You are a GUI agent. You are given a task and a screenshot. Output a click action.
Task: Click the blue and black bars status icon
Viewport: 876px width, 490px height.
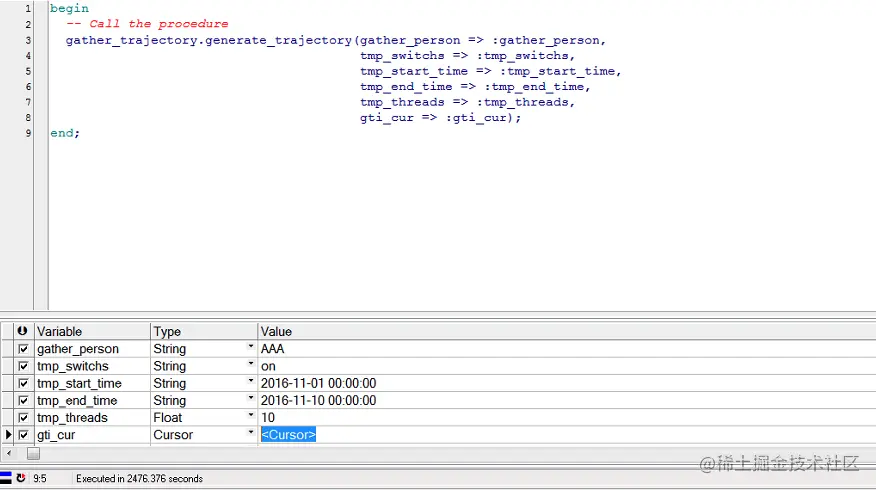click(x=6, y=478)
